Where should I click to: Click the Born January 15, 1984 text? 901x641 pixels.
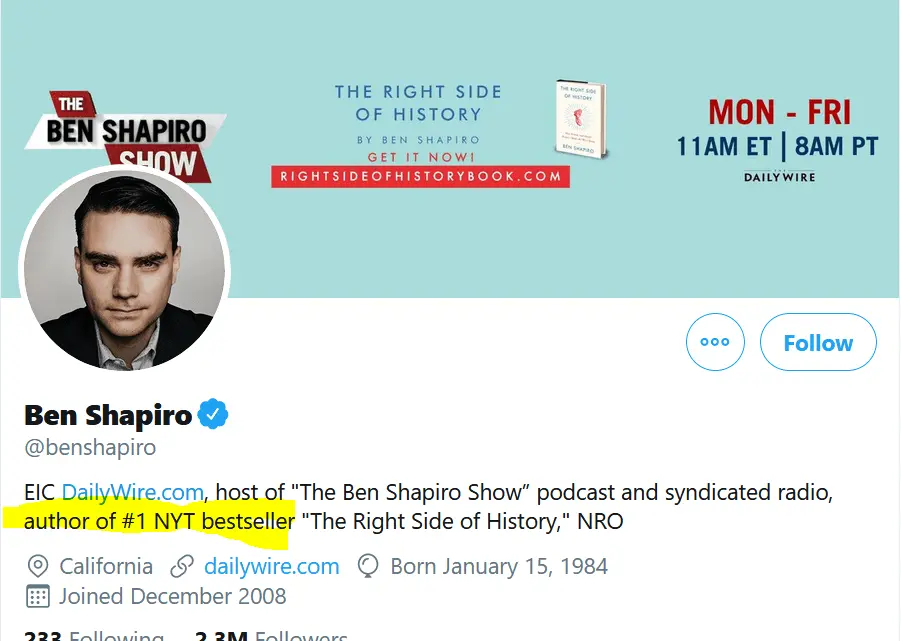(498, 567)
